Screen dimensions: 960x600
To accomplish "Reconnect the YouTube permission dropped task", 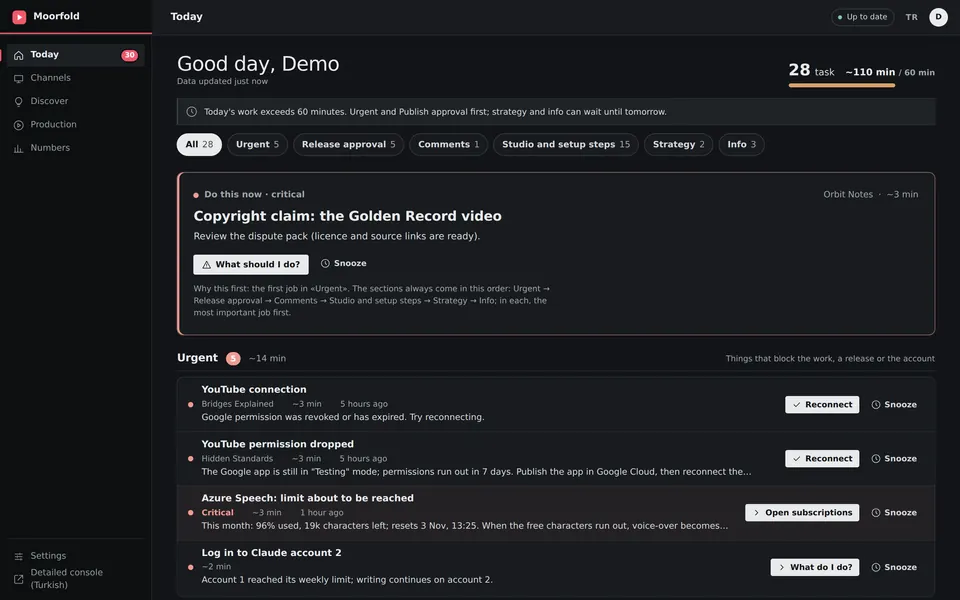I will tap(822, 459).
